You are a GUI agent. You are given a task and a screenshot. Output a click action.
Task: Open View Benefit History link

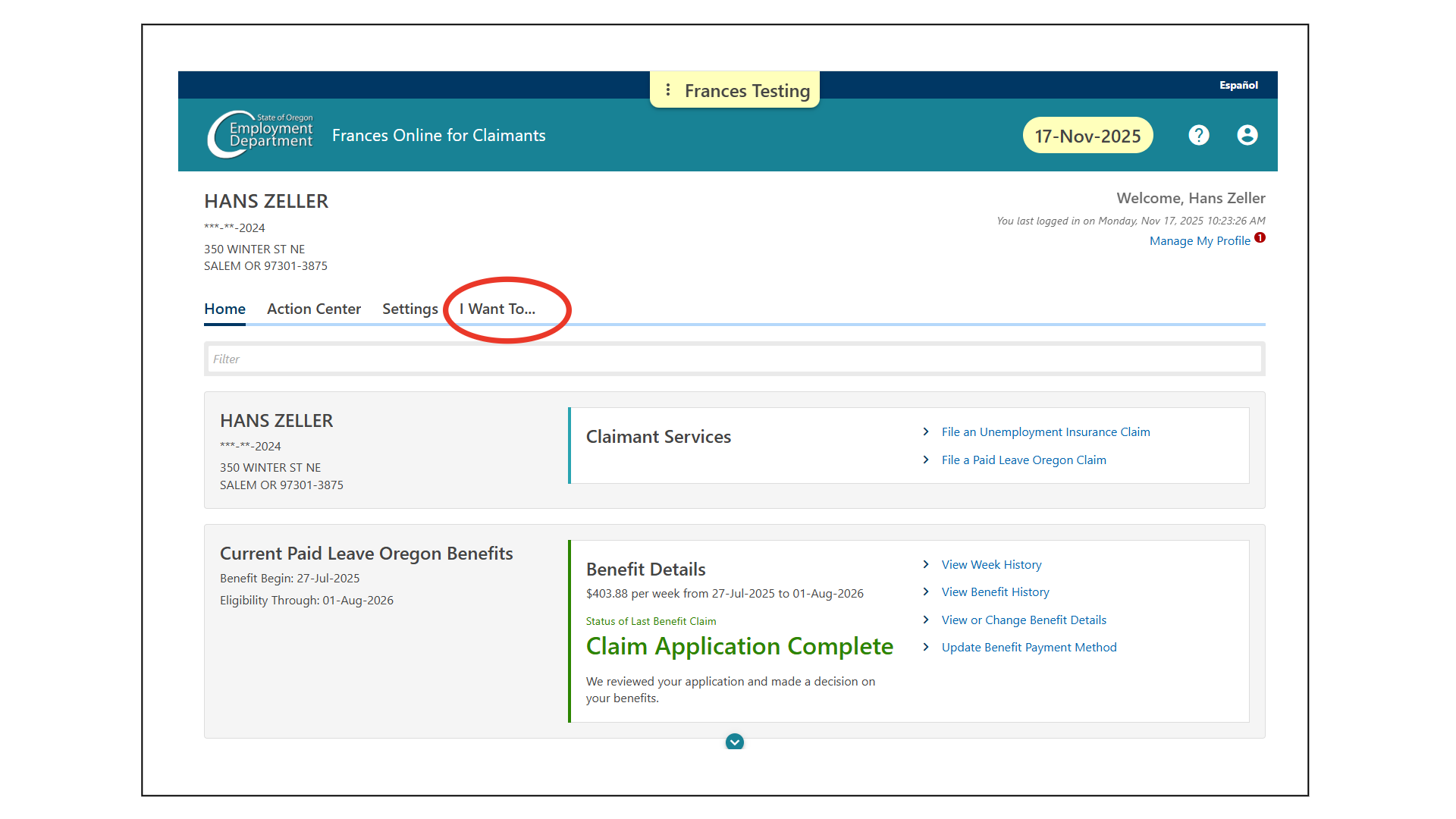click(x=995, y=591)
